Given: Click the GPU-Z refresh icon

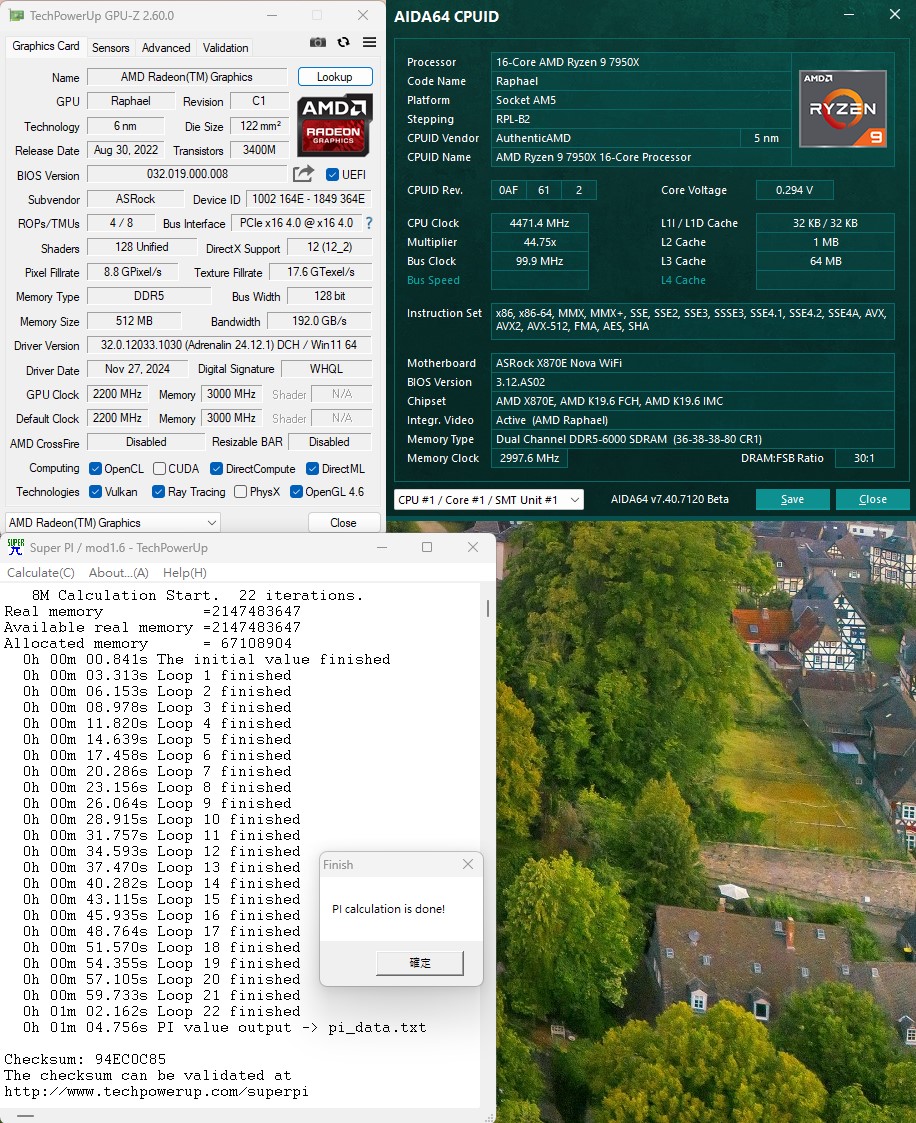Looking at the screenshot, I should coord(344,42).
